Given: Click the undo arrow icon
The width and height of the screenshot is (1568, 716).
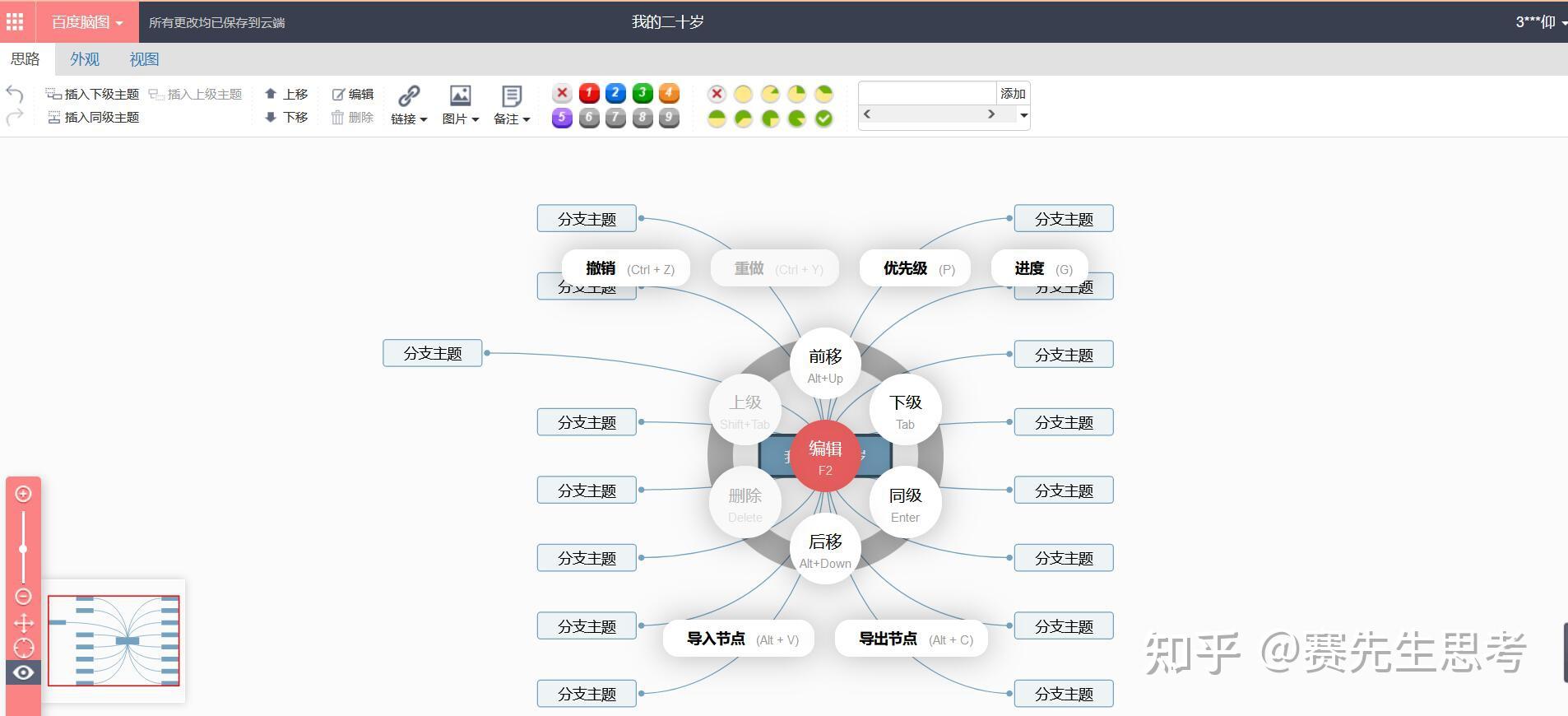Looking at the screenshot, I should coord(14,94).
